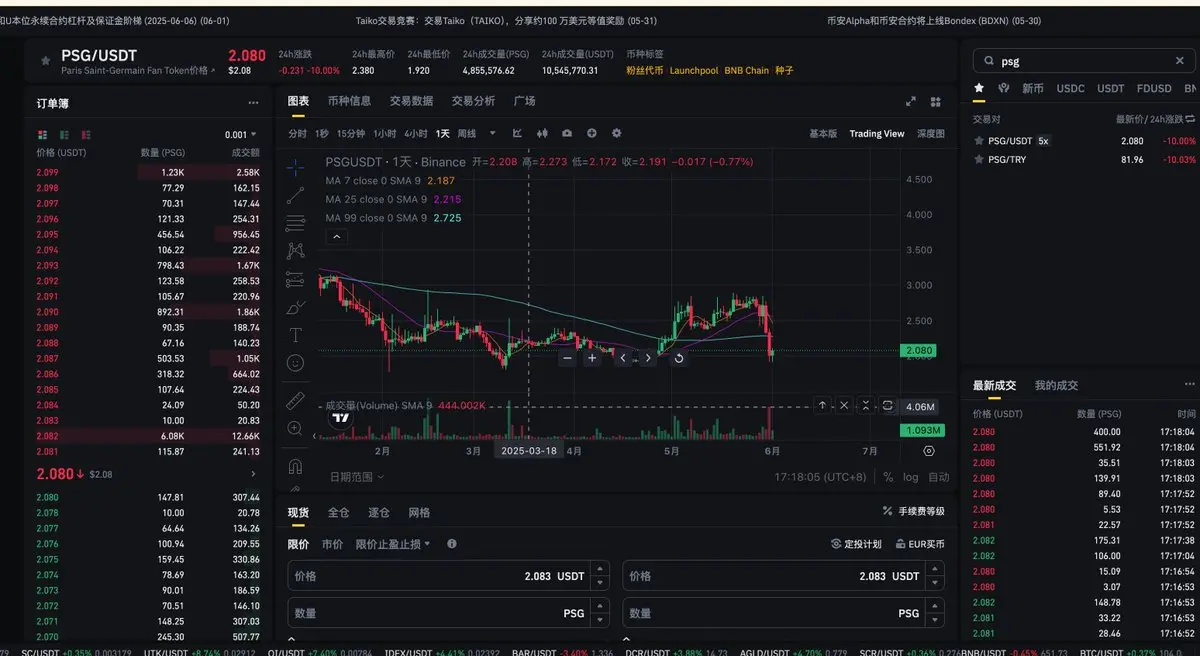Viewport: 1200px width, 656px height.
Task: Select the 1天 interval
Action: pos(442,134)
